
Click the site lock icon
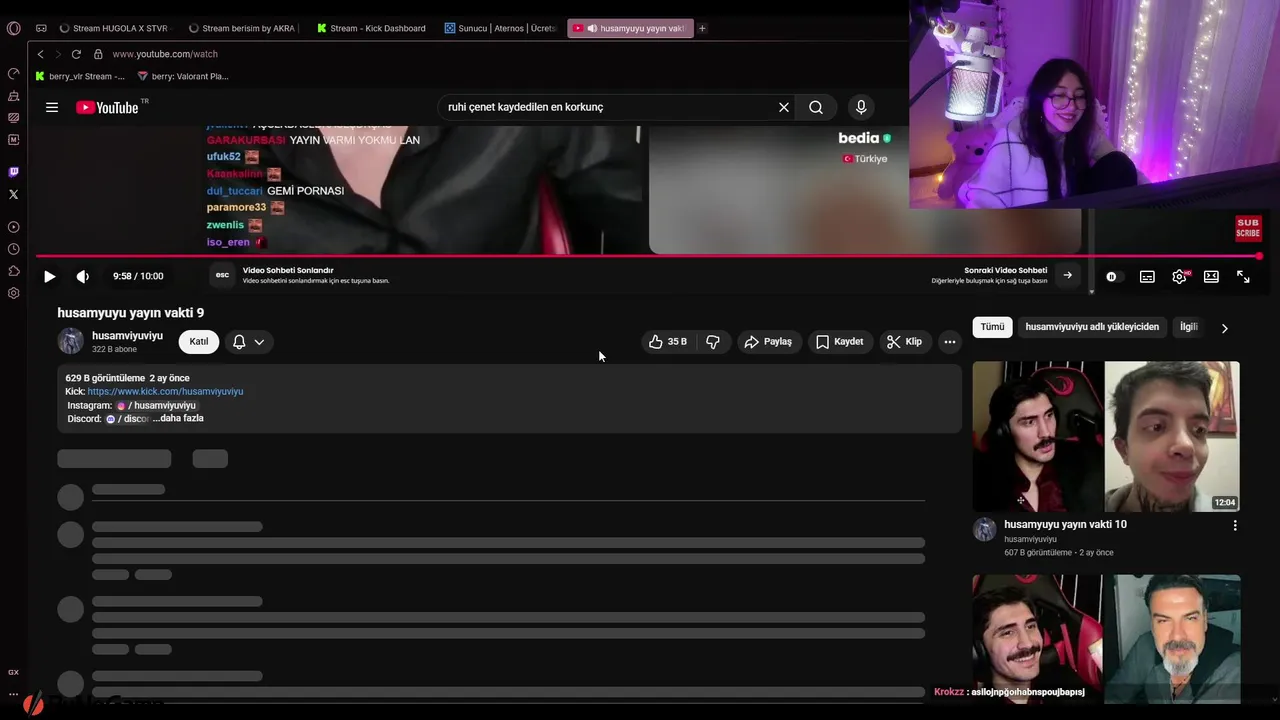pyautogui.click(x=98, y=54)
